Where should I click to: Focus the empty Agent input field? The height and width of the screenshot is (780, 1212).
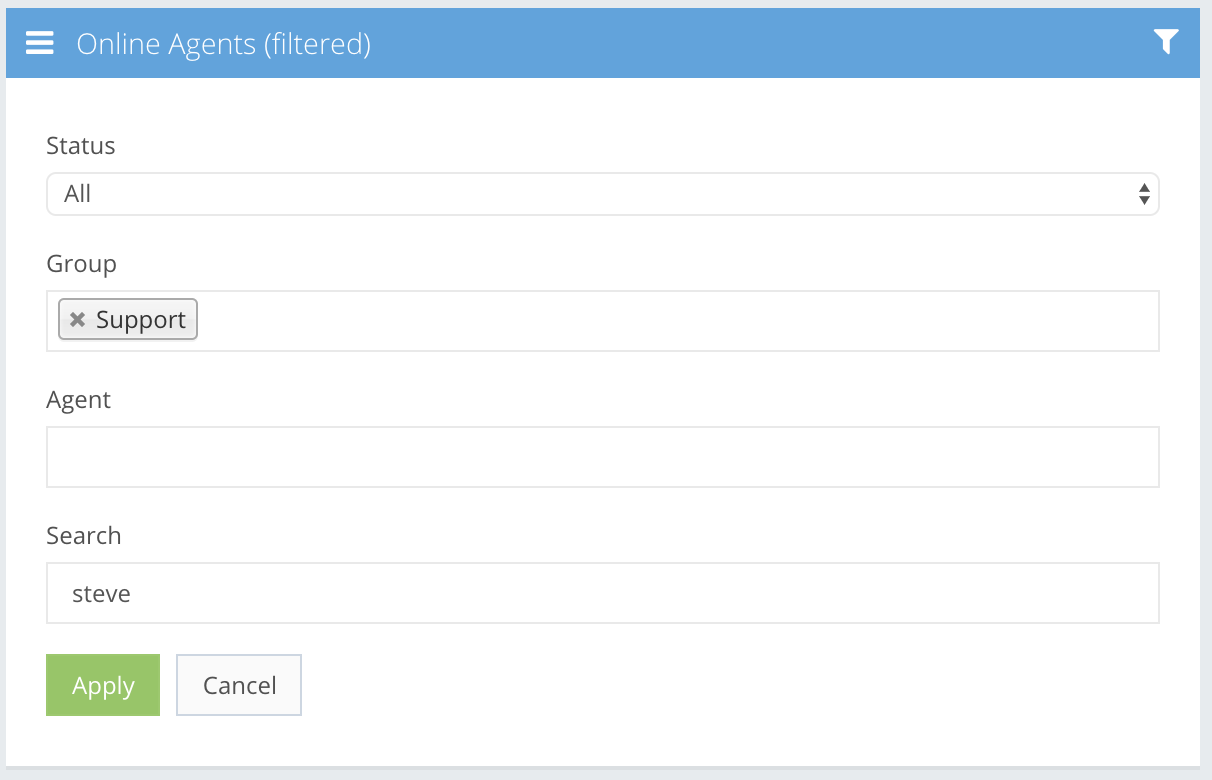(602, 457)
